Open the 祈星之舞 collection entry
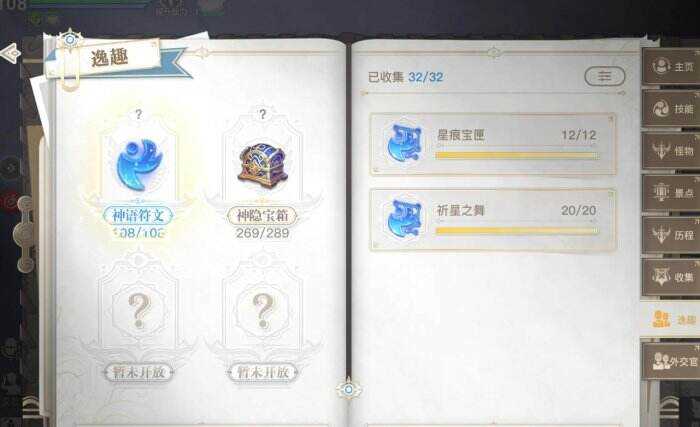Image resolution: width=700 pixels, height=427 pixels. point(493,219)
